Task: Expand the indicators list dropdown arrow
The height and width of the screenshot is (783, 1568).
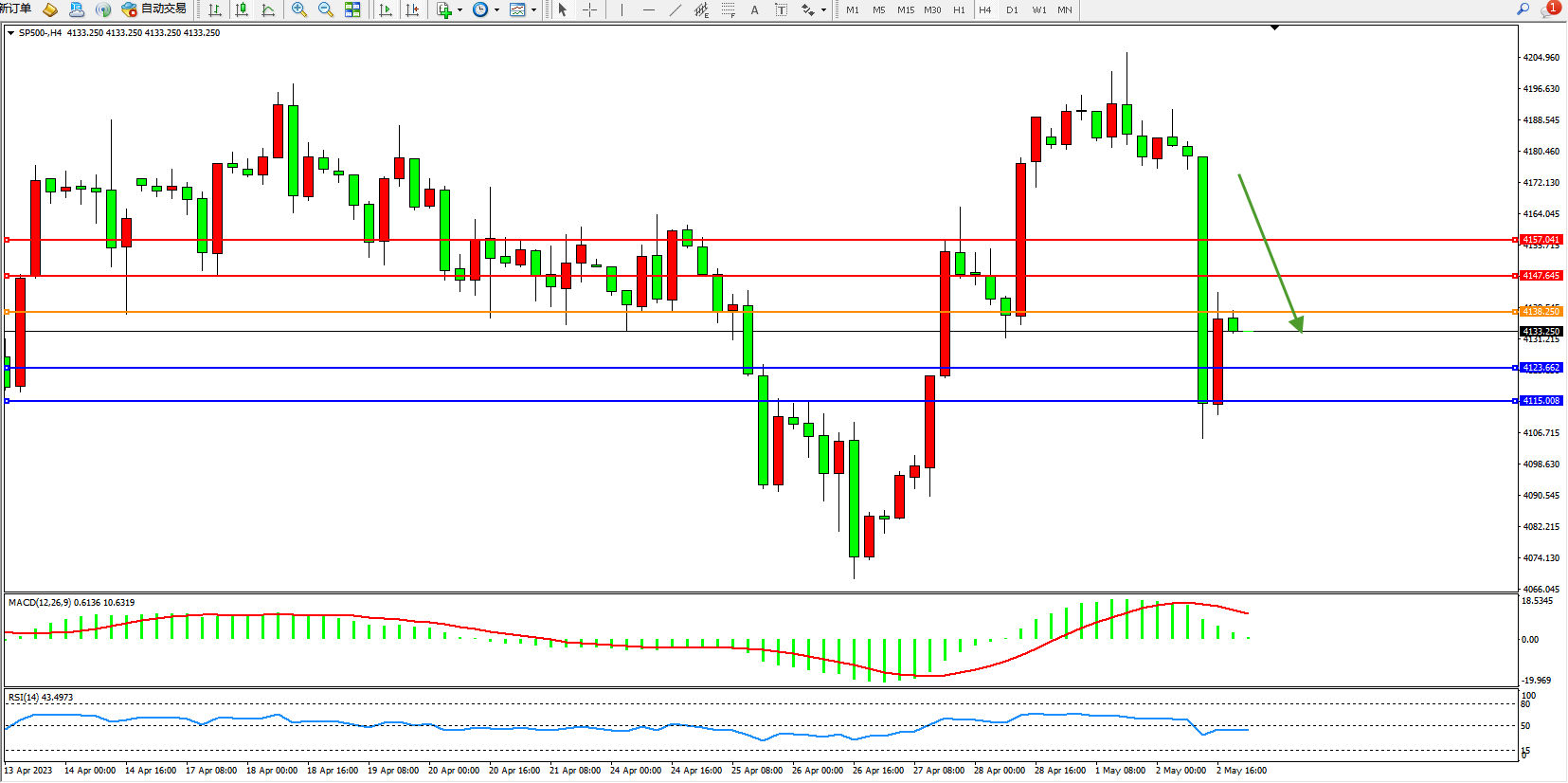Action: 460,10
